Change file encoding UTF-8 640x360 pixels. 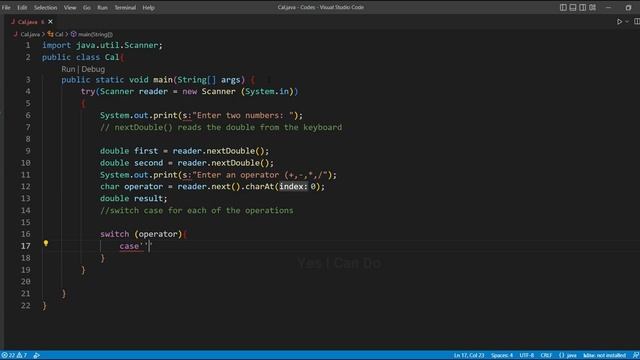click(x=527, y=356)
